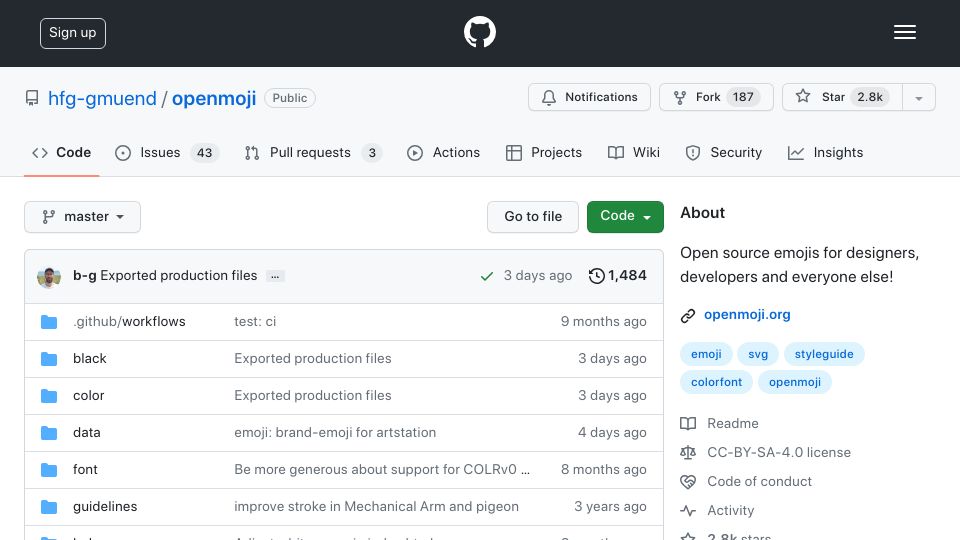Click the Star 2.8k button
960x540 pixels.
pyautogui.click(x=842, y=97)
